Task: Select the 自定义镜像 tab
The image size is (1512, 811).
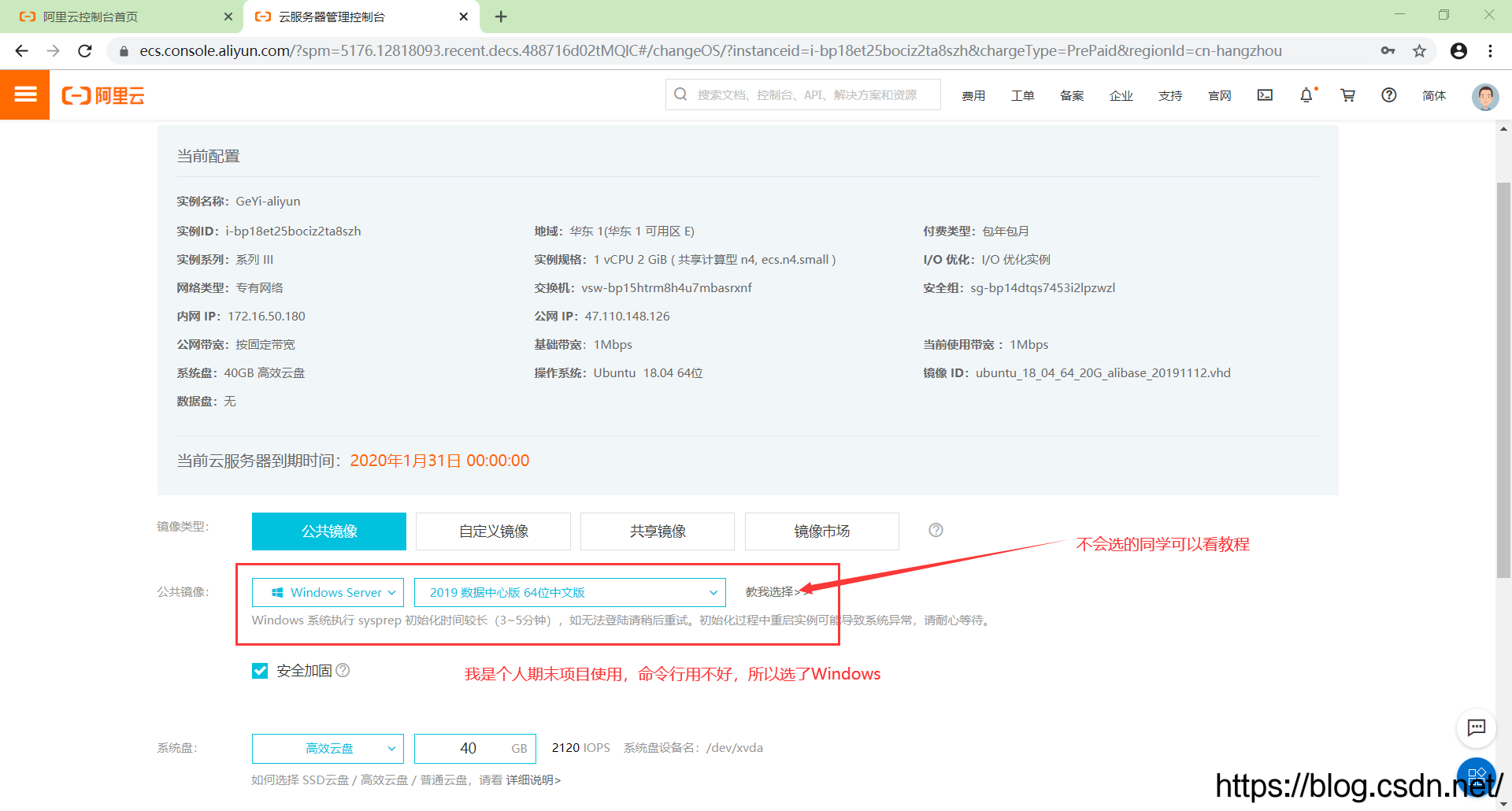Action: [x=493, y=531]
